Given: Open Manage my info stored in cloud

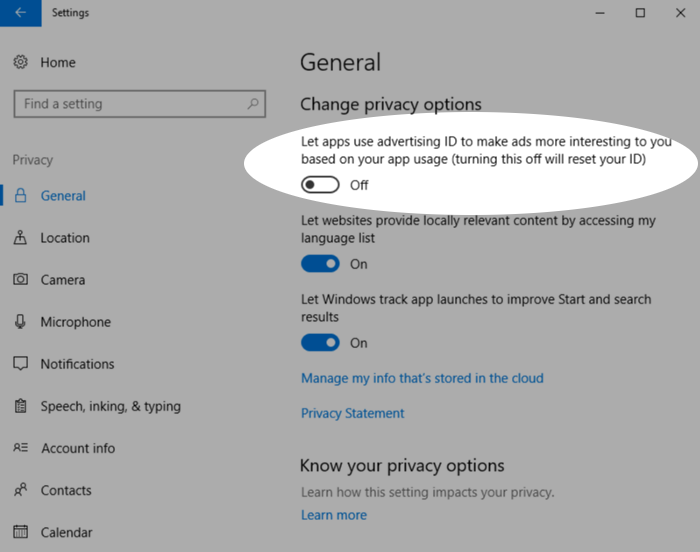Looking at the screenshot, I should tap(422, 378).
